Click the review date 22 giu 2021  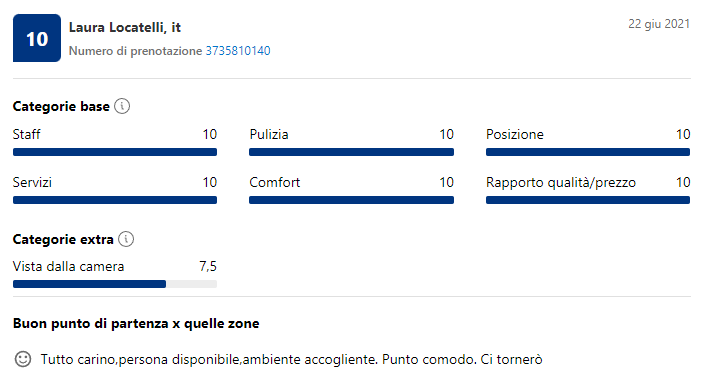click(x=659, y=24)
